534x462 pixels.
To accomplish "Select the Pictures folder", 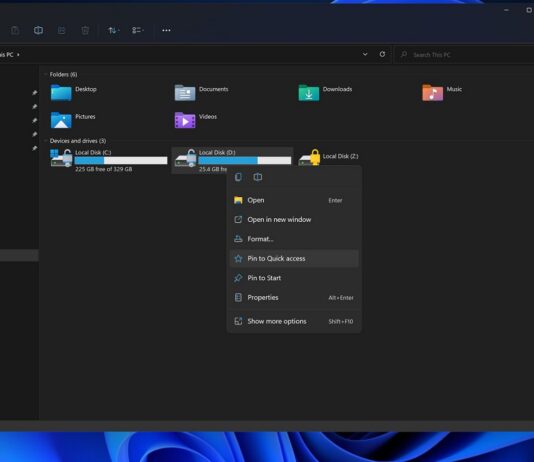I will [x=61, y=120].
